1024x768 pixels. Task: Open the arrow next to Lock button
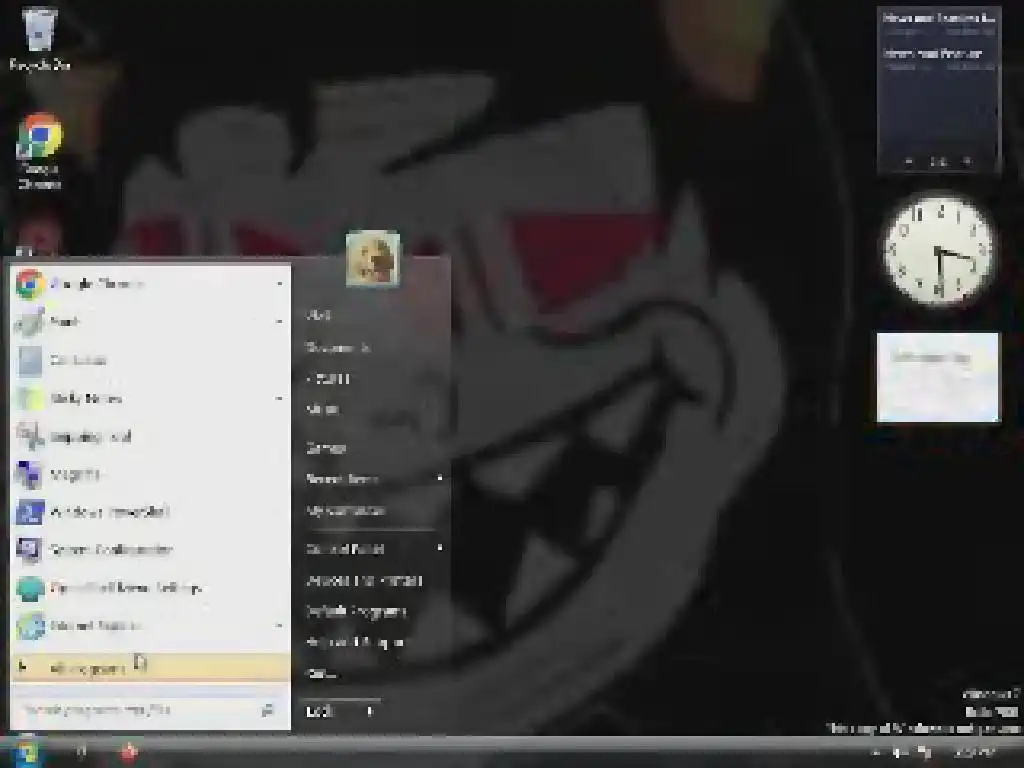(x=370, y=711)
